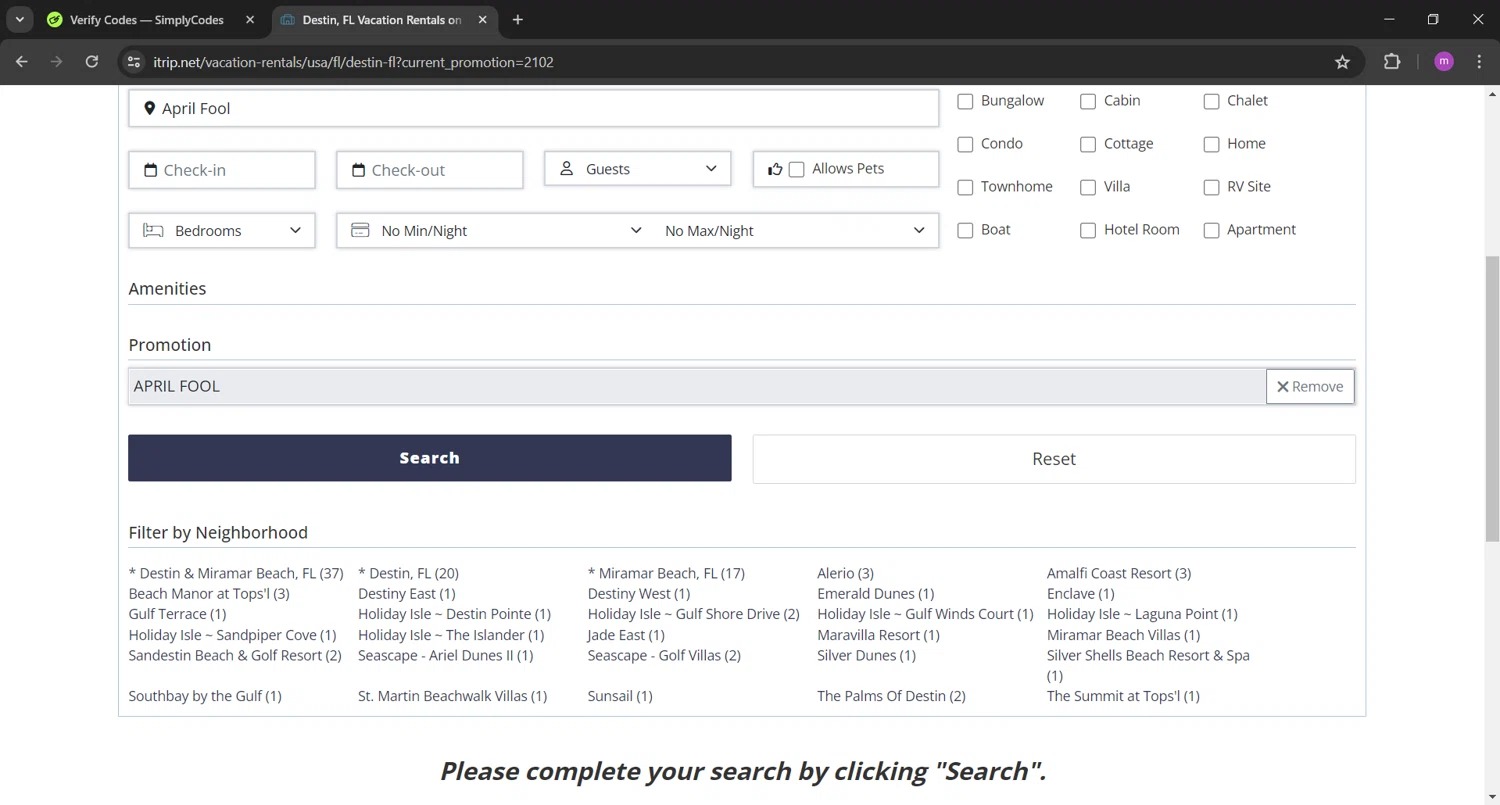
Task: Filter by Destin & Miramar Beach, FL (37)
Action: [x=236, y=573]
